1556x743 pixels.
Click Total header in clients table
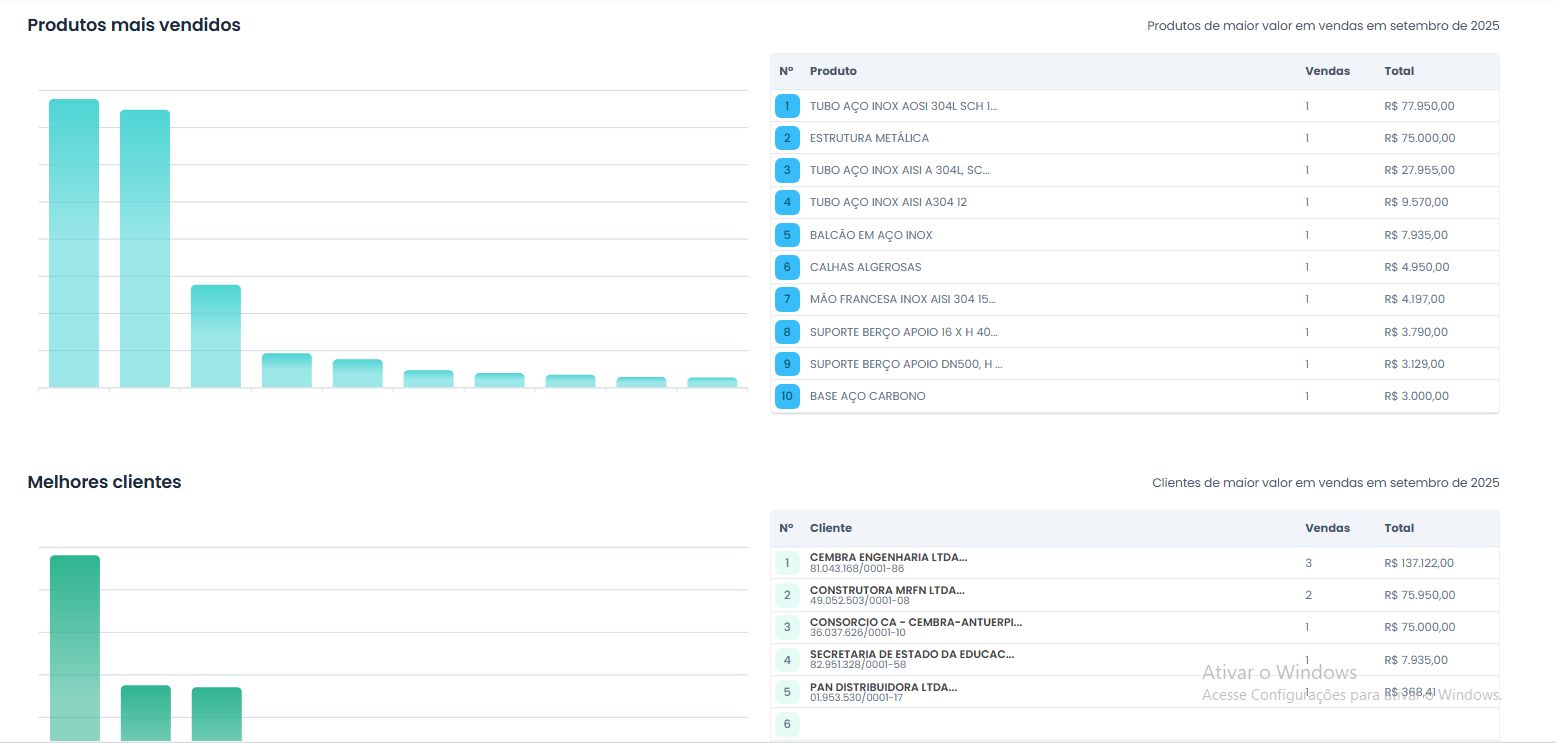1399,528
